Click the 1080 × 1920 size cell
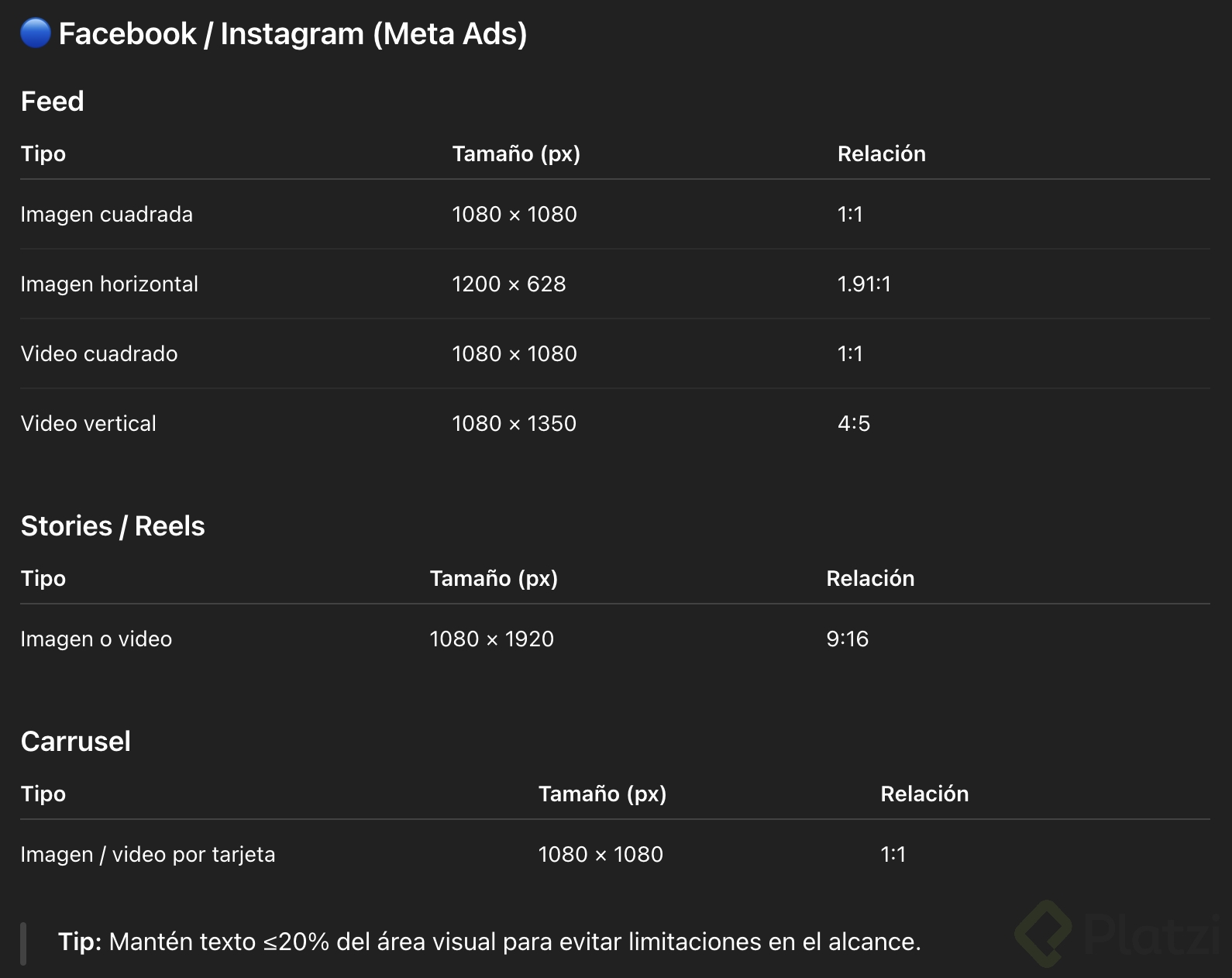The width and height of the screenshot is (1232, 978). (492, 639)
